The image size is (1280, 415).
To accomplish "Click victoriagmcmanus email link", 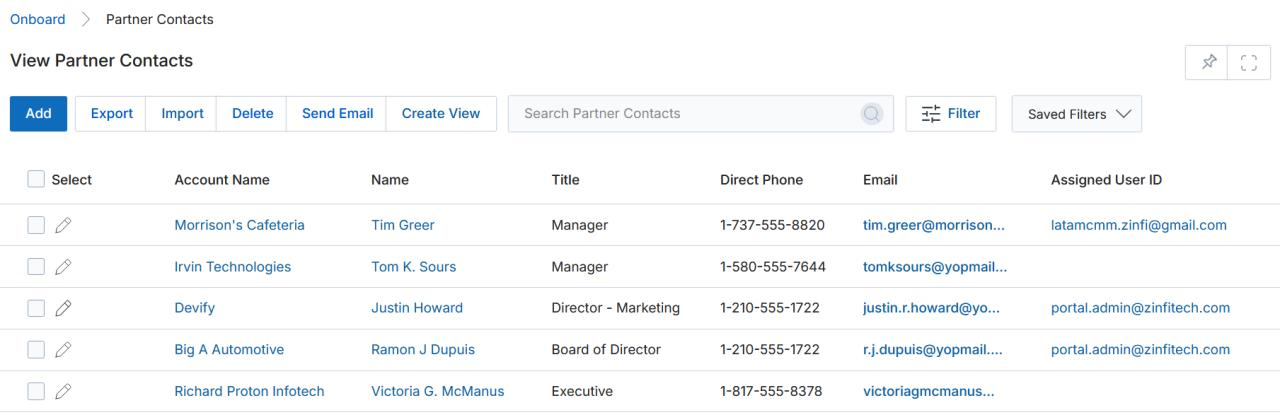I will pos(929,391).
